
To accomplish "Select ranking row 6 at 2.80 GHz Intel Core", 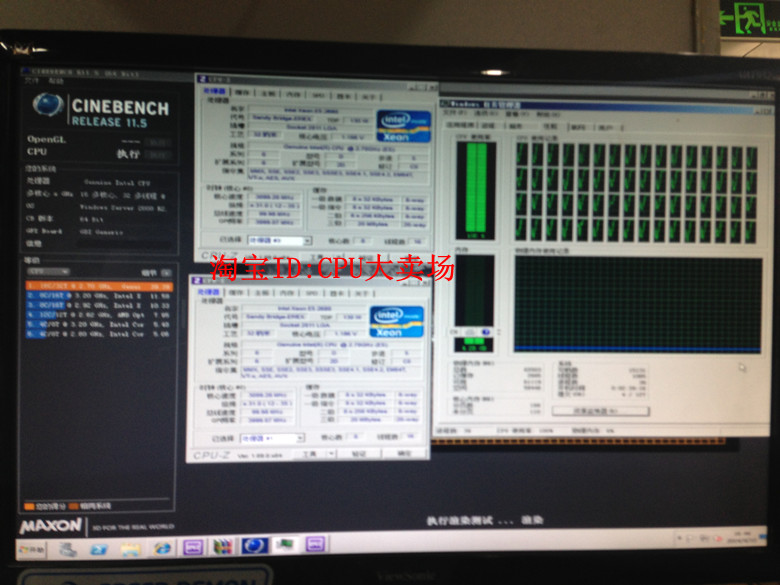I will [x=99, y=334].
